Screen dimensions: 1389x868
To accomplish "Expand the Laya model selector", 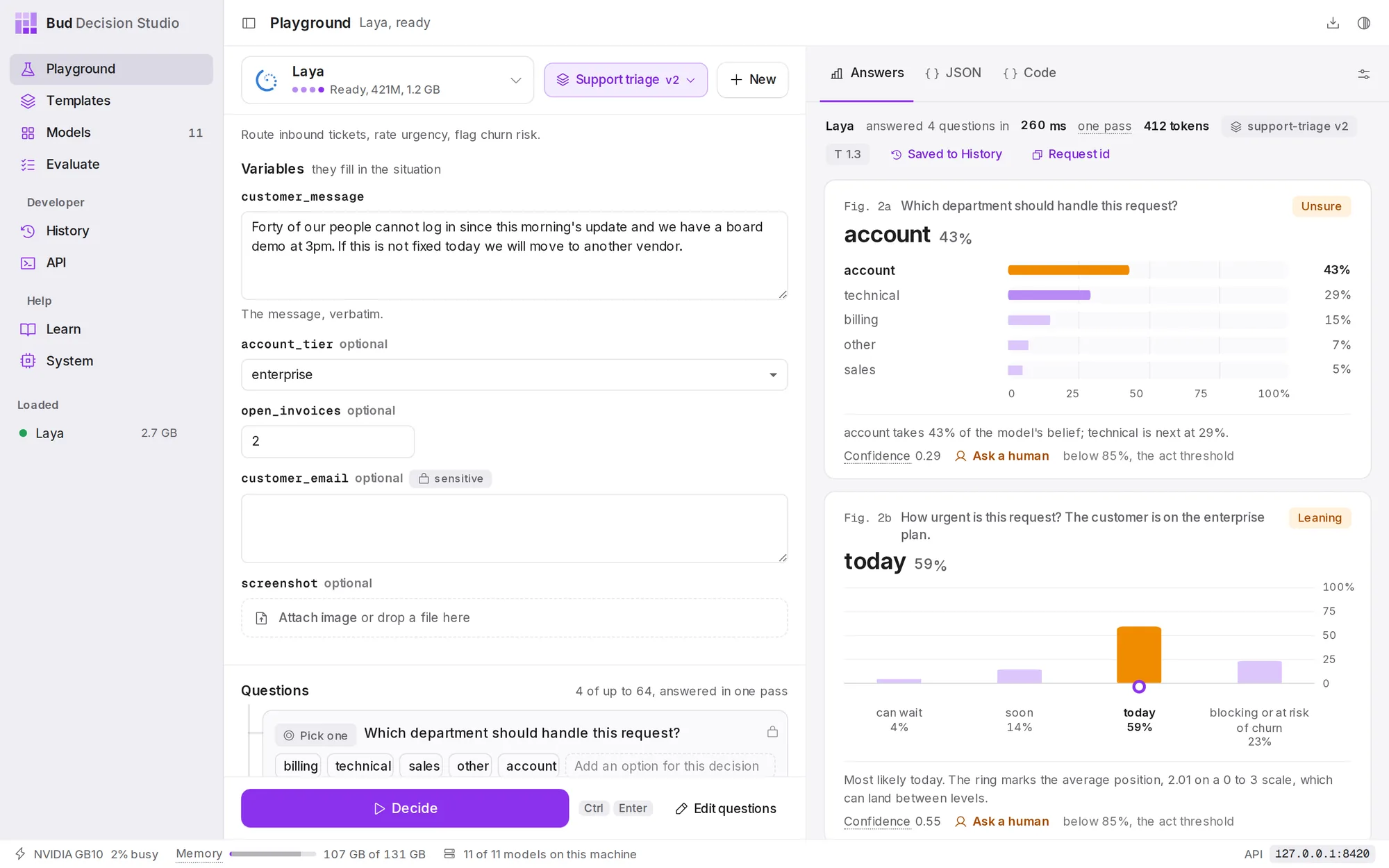I will coord(388,80).
